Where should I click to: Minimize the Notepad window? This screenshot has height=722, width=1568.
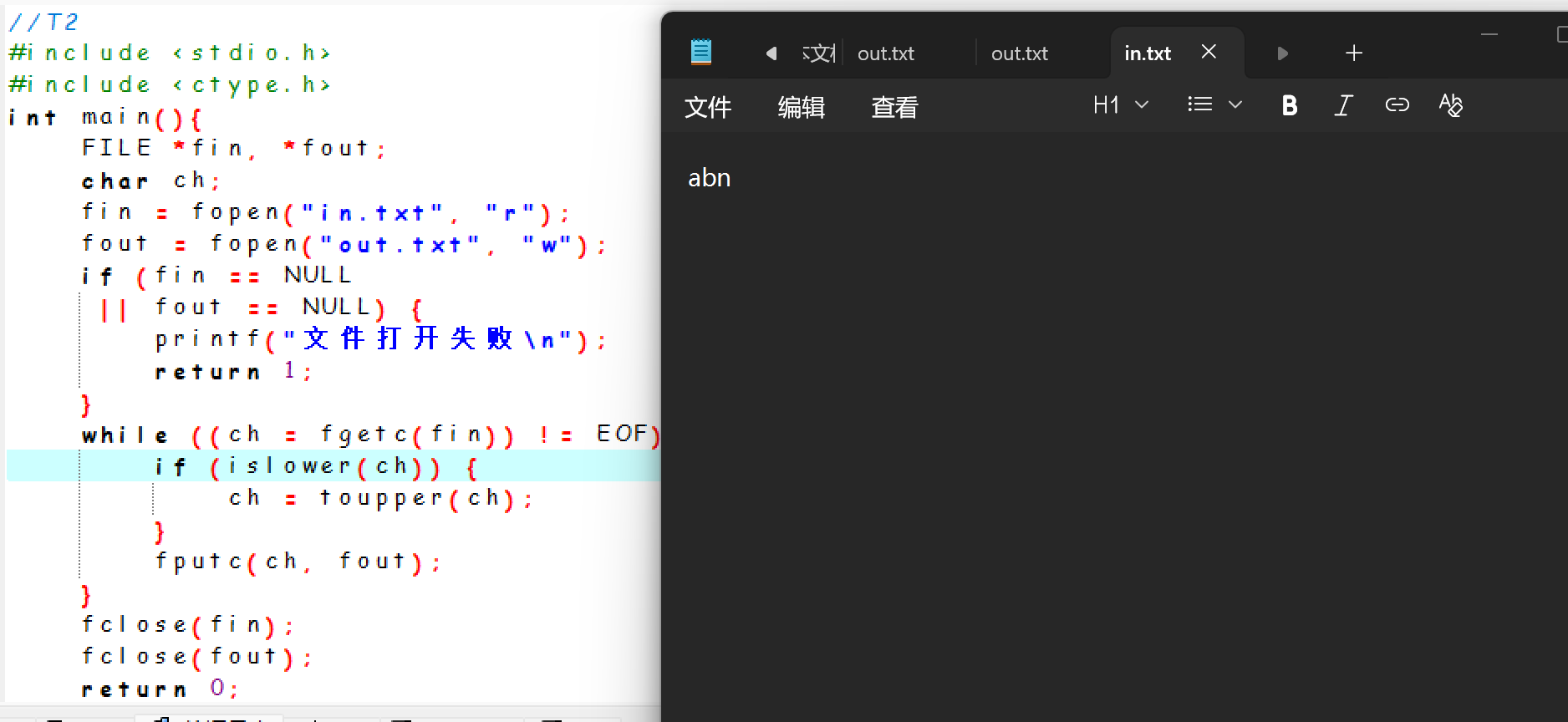coord(1489,34)
